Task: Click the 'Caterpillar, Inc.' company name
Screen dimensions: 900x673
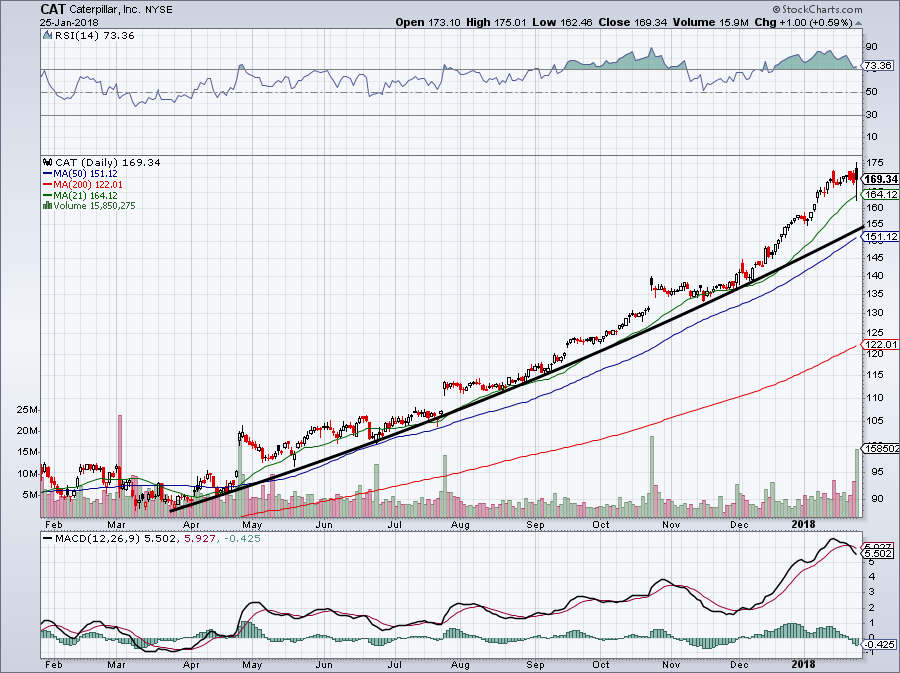Action: pyautogui.click(x=103, y=10)
